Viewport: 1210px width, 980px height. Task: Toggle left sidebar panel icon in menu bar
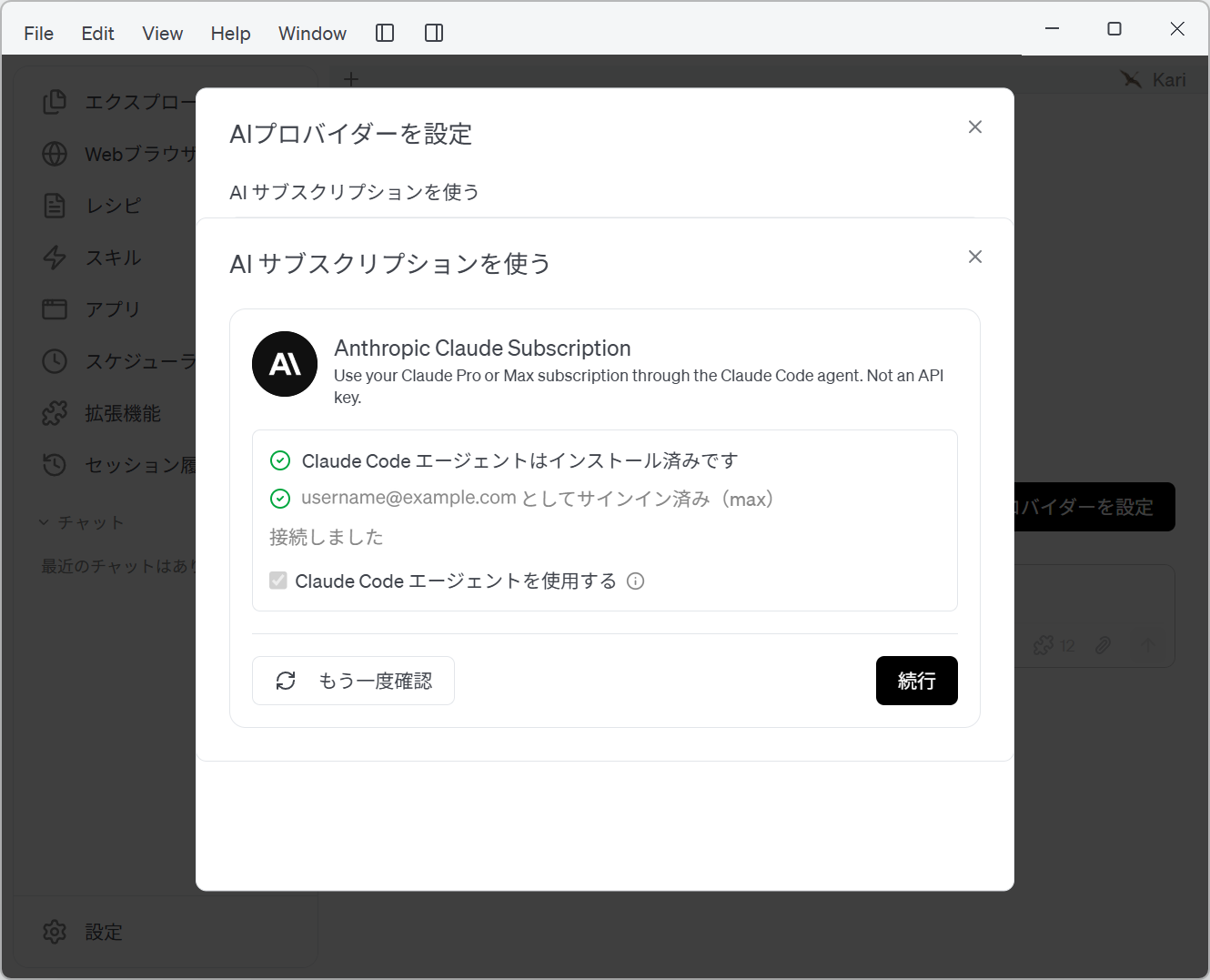385,33
